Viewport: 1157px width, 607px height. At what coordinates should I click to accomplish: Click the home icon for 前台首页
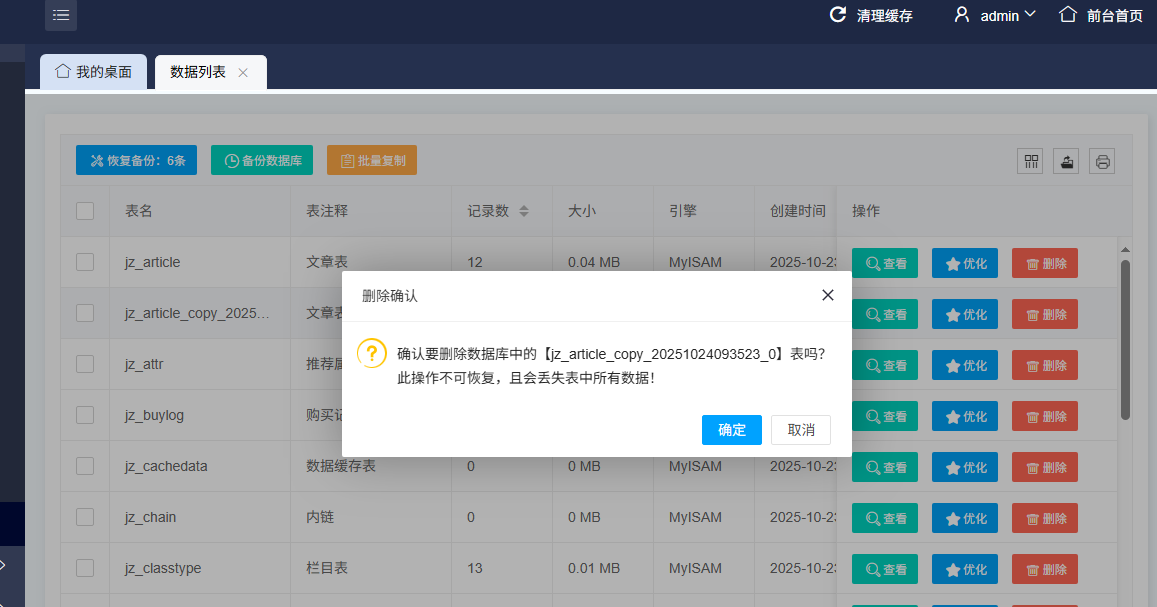1068,15
